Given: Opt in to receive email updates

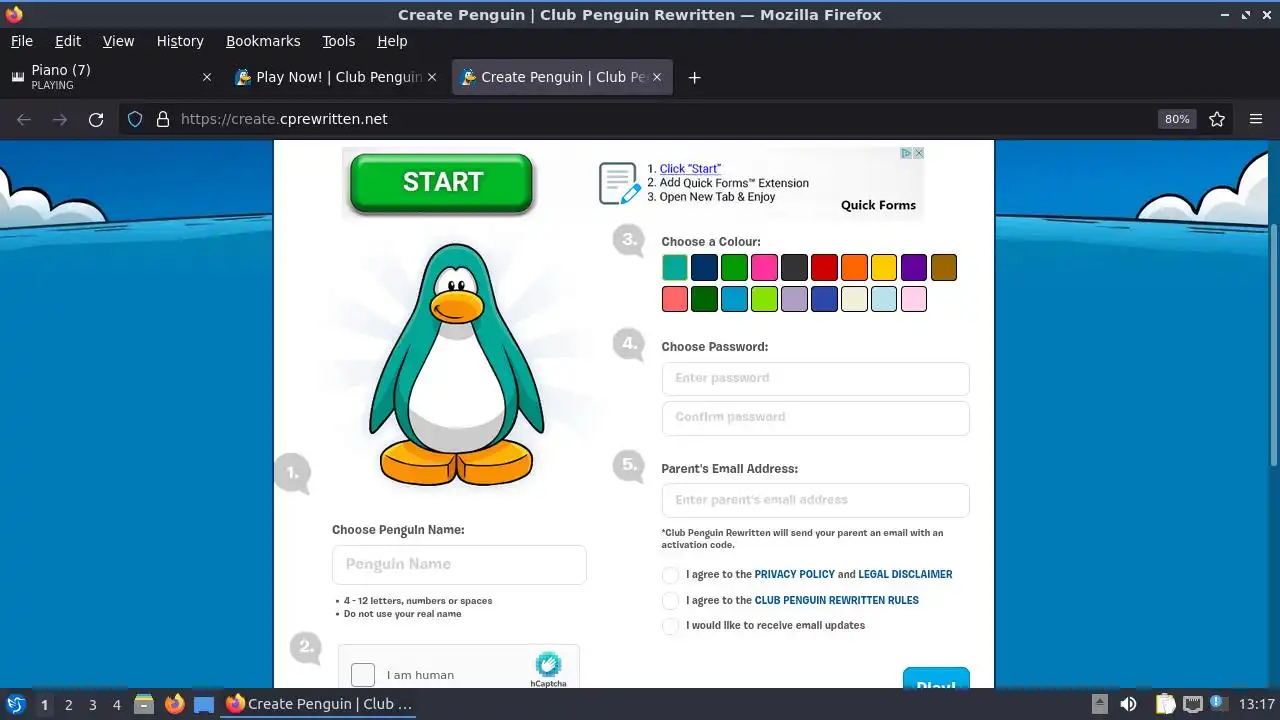Looking at the screenshot, I should tap(670, 626).
